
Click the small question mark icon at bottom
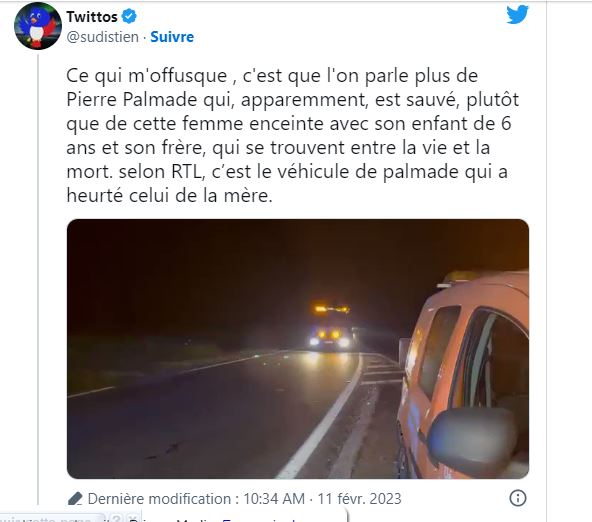pyautogui.click(x=117, y=518)
